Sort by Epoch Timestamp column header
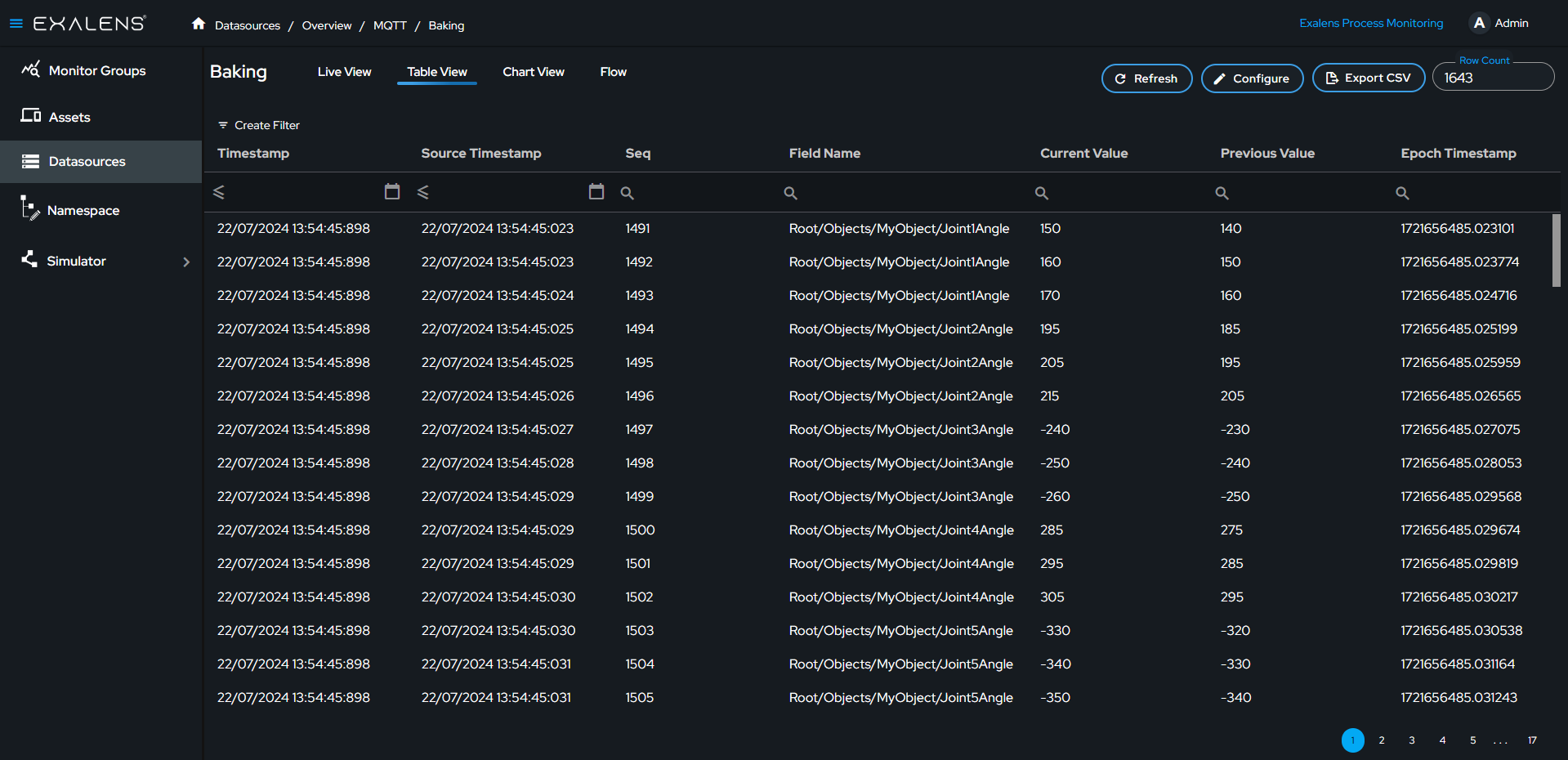This screenshot has height=760, width=1568. click(x=1459, y=153)
